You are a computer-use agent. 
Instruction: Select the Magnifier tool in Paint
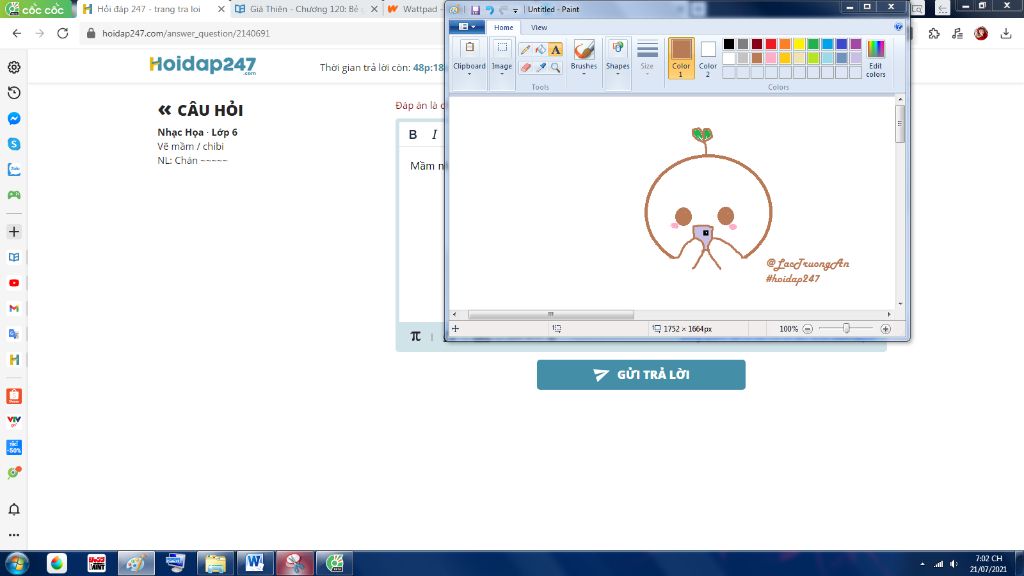point(556,67)
